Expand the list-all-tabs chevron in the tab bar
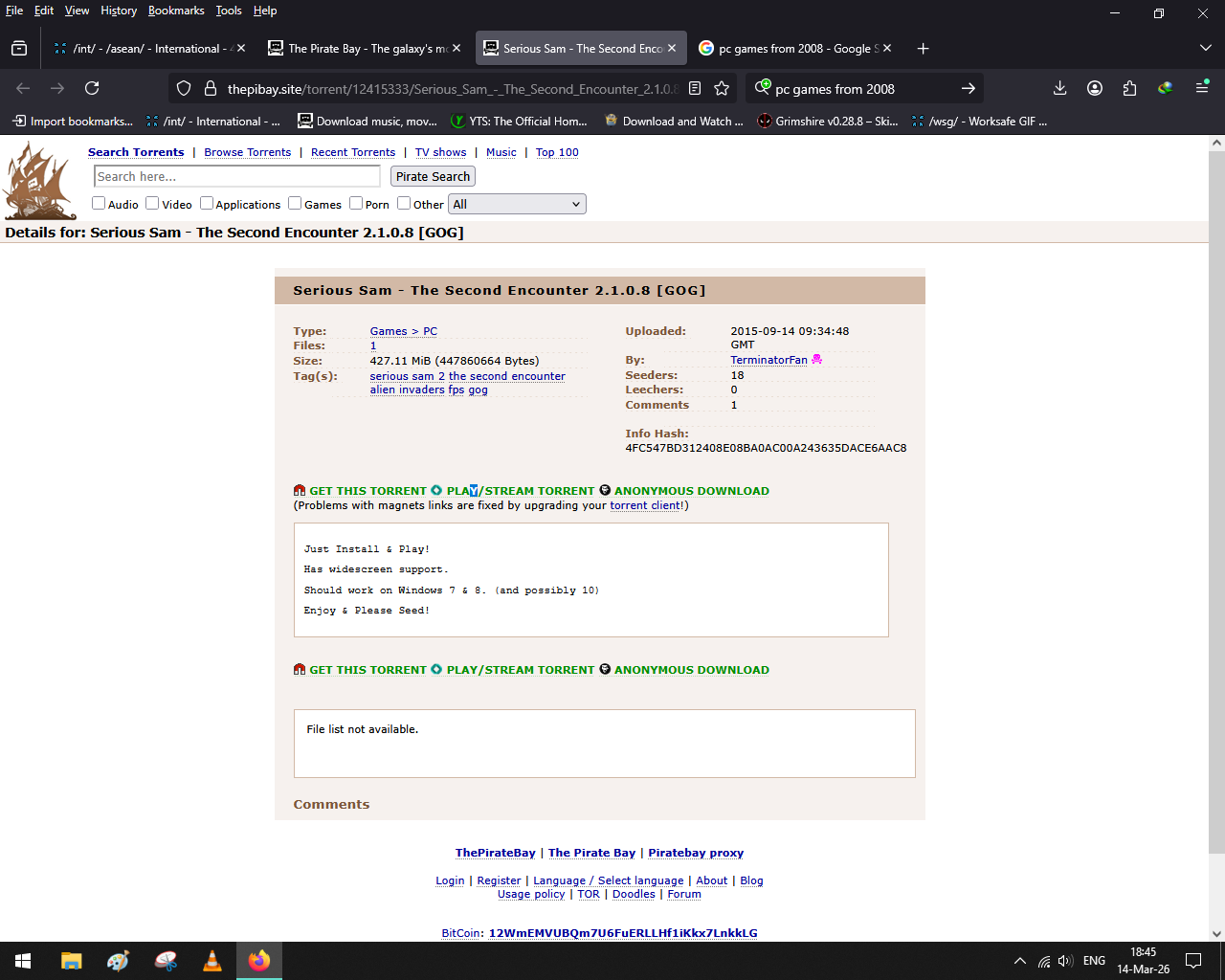 click(1205, 49)
